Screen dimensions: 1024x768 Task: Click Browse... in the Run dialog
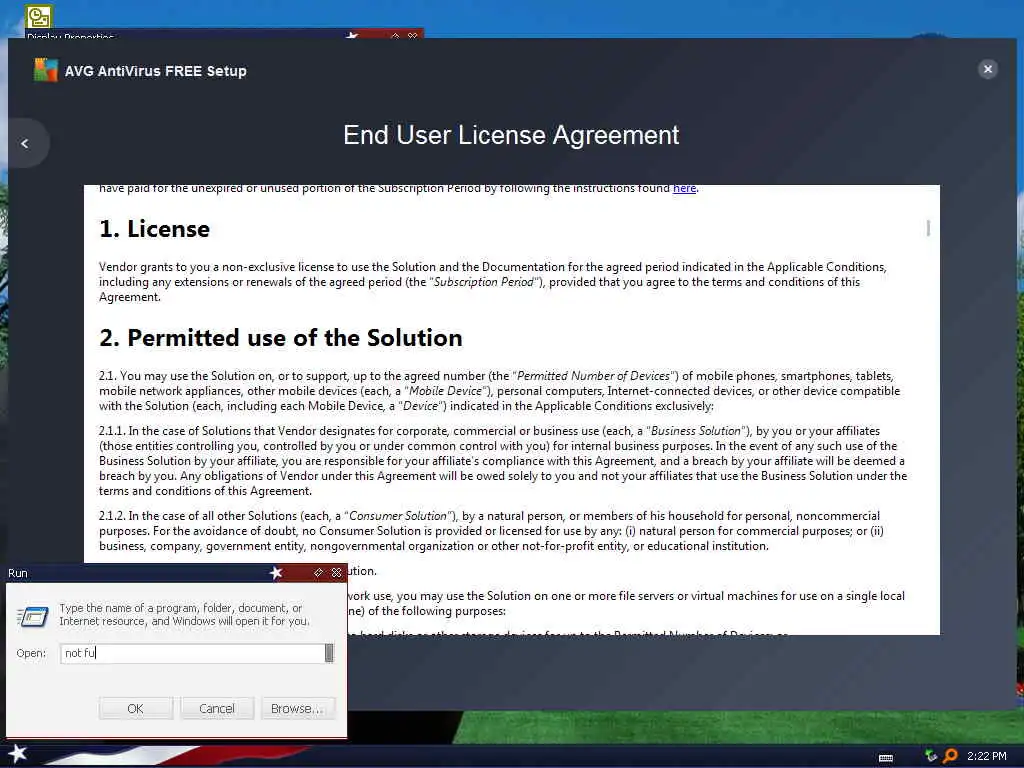pyautogui.click(x=297, y=709)
